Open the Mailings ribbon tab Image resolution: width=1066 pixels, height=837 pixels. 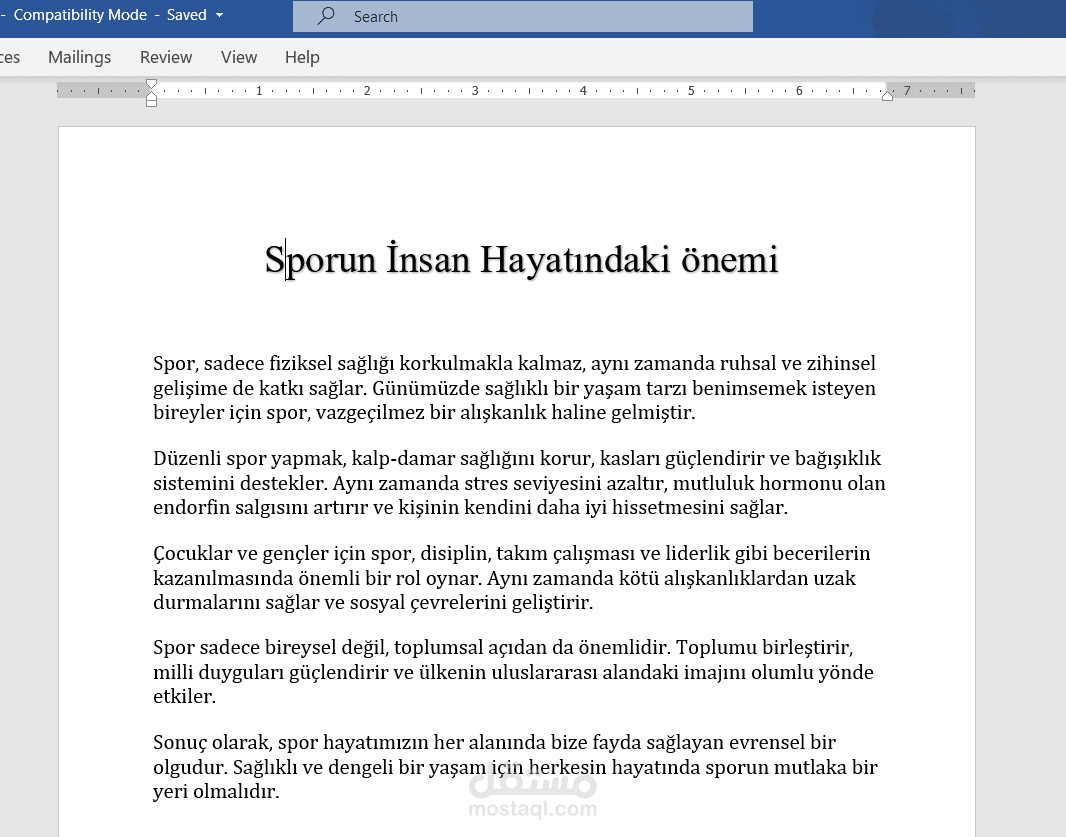(x=80, y=57)
